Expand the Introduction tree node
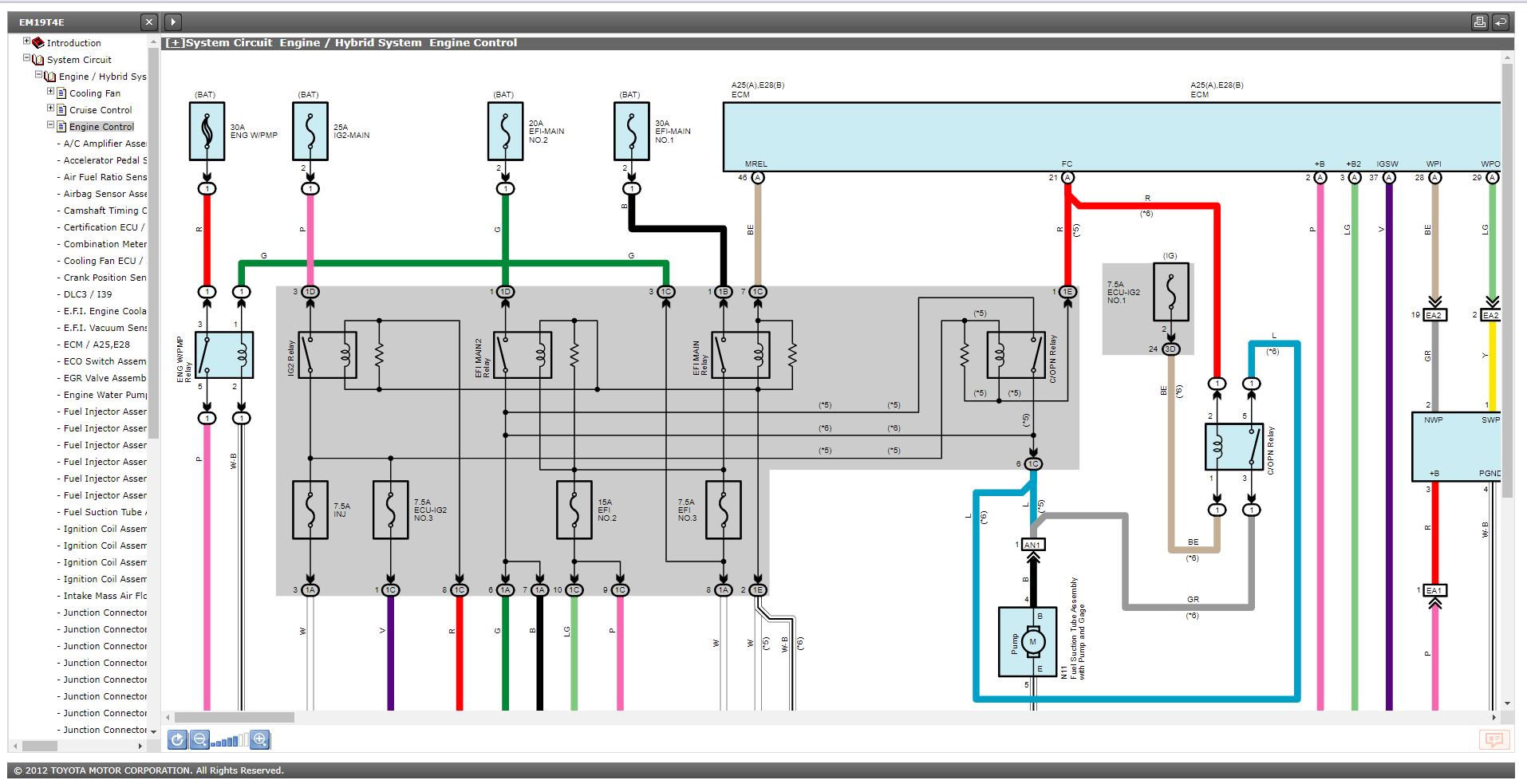This screenshot has height=784, width=1527. pyautogui.click(x=26, y=41)
